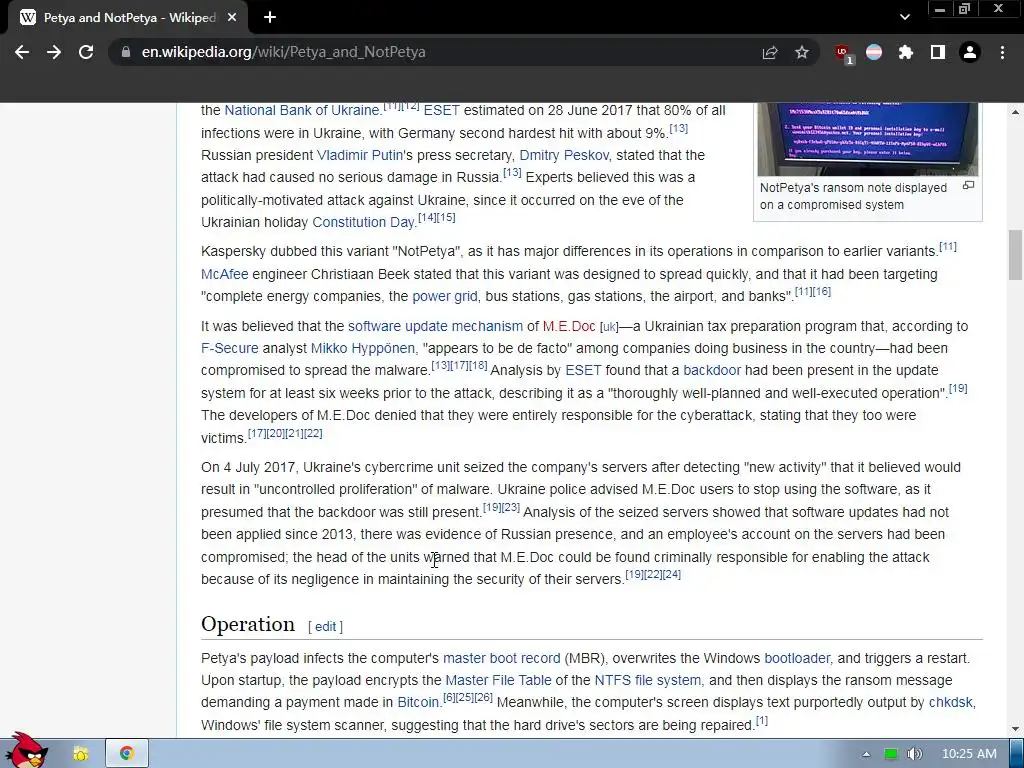Click the scrollbar up arrow
Viewport: 1024px width, 768px height.
coord(1016,112)
